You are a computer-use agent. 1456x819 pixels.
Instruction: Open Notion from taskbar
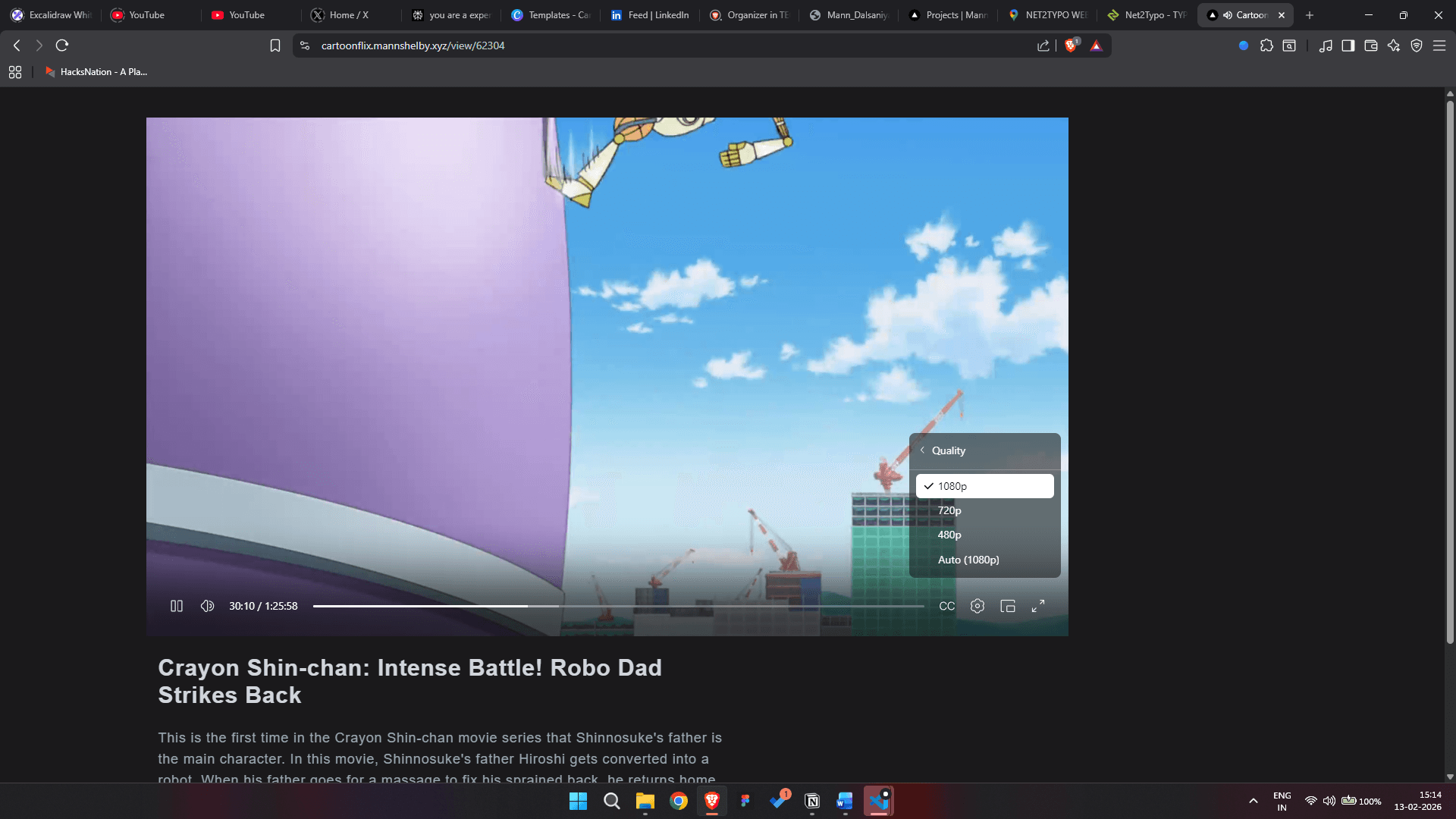pyautogui.click(x=812, y=801)
